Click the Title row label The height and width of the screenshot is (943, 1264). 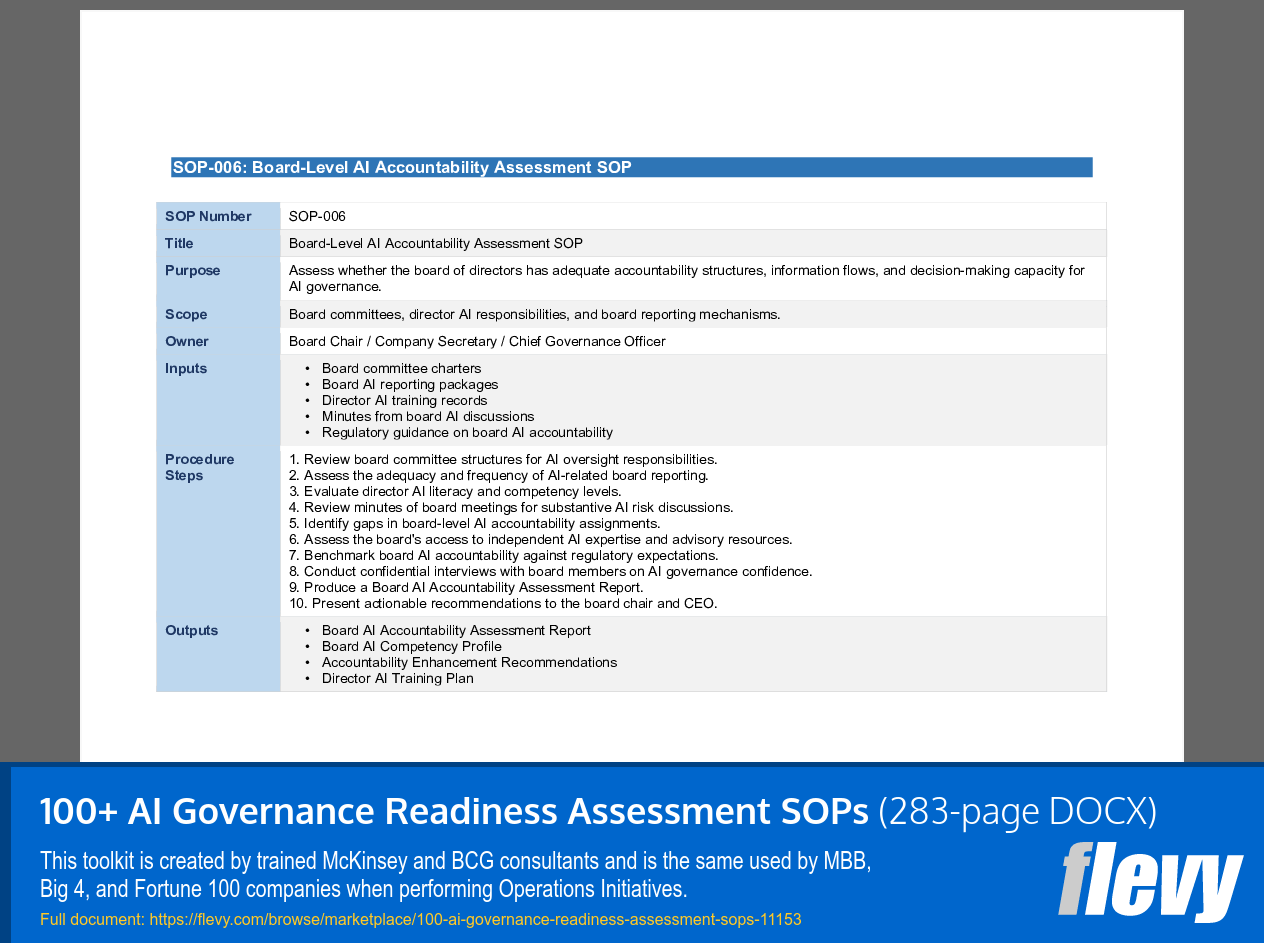point(177,243)
